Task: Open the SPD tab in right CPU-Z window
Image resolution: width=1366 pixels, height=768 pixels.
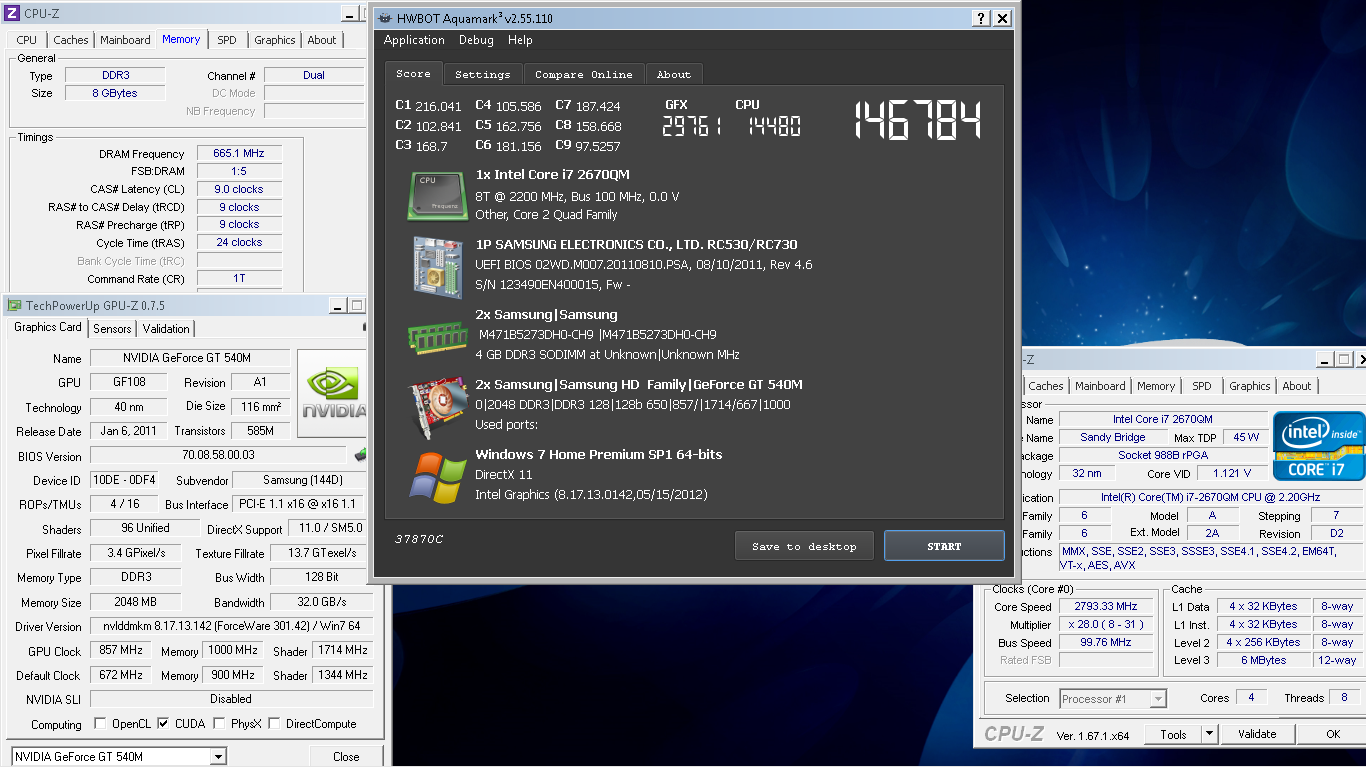Action: tap(1202, 386)
